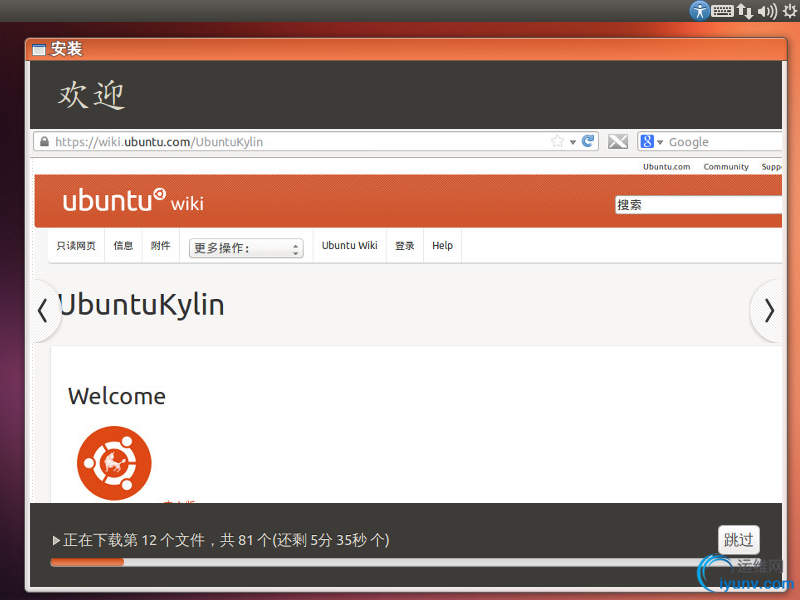Follow the Ubuntu.com link

pyautogui.click(x=666, y=167)
